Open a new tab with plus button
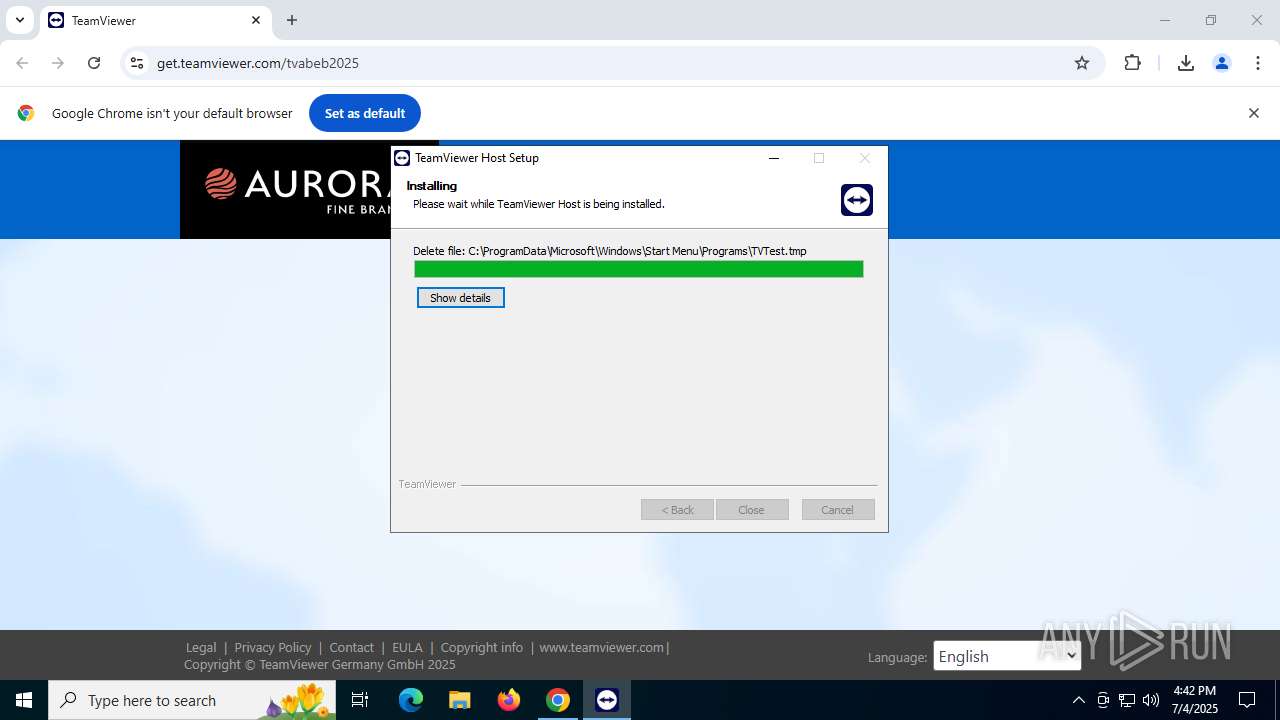1280x720 pixels. [x=292, y=20]
